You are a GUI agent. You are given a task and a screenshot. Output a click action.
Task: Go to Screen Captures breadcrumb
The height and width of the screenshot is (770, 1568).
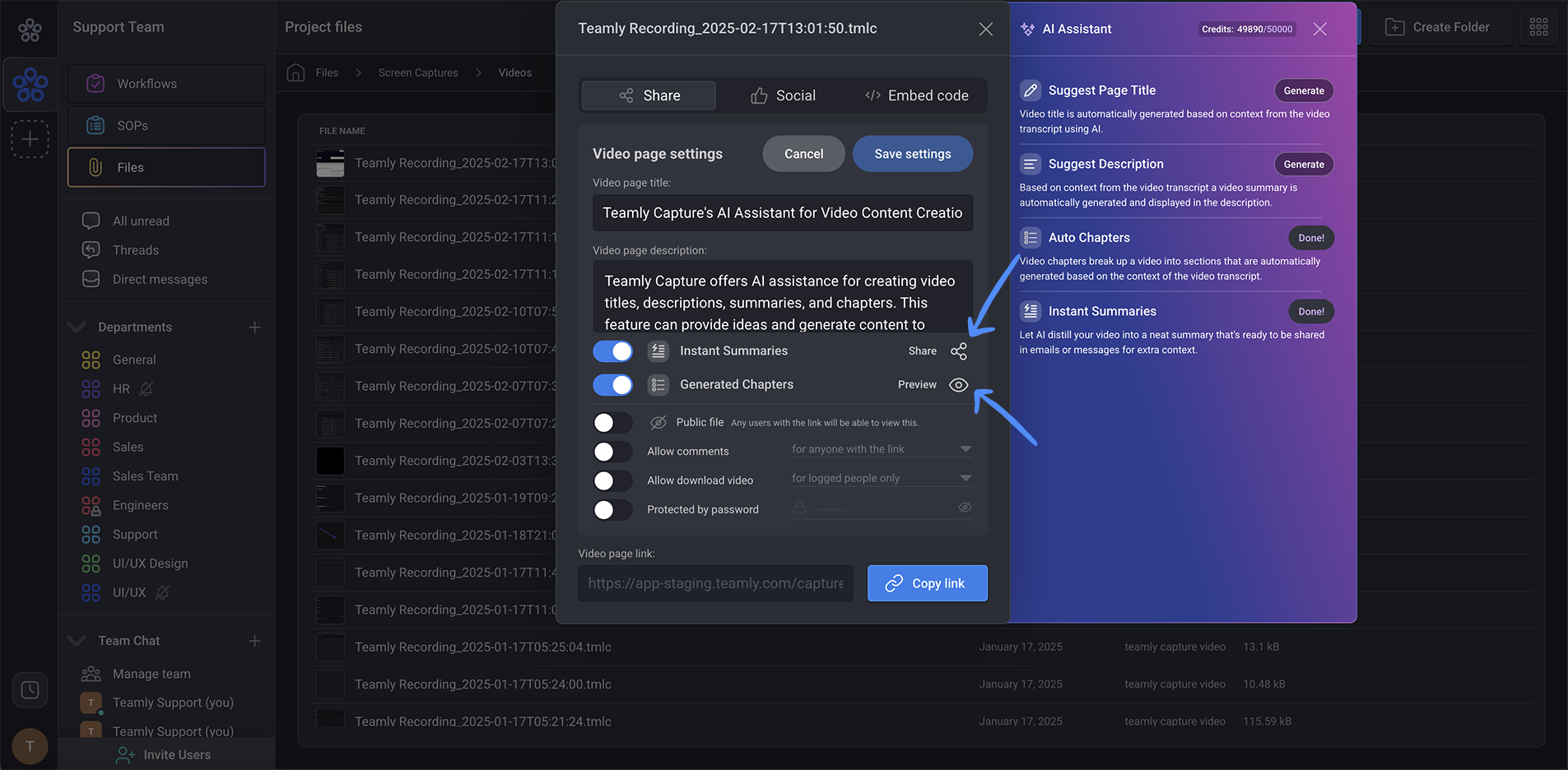click(418, 72)
